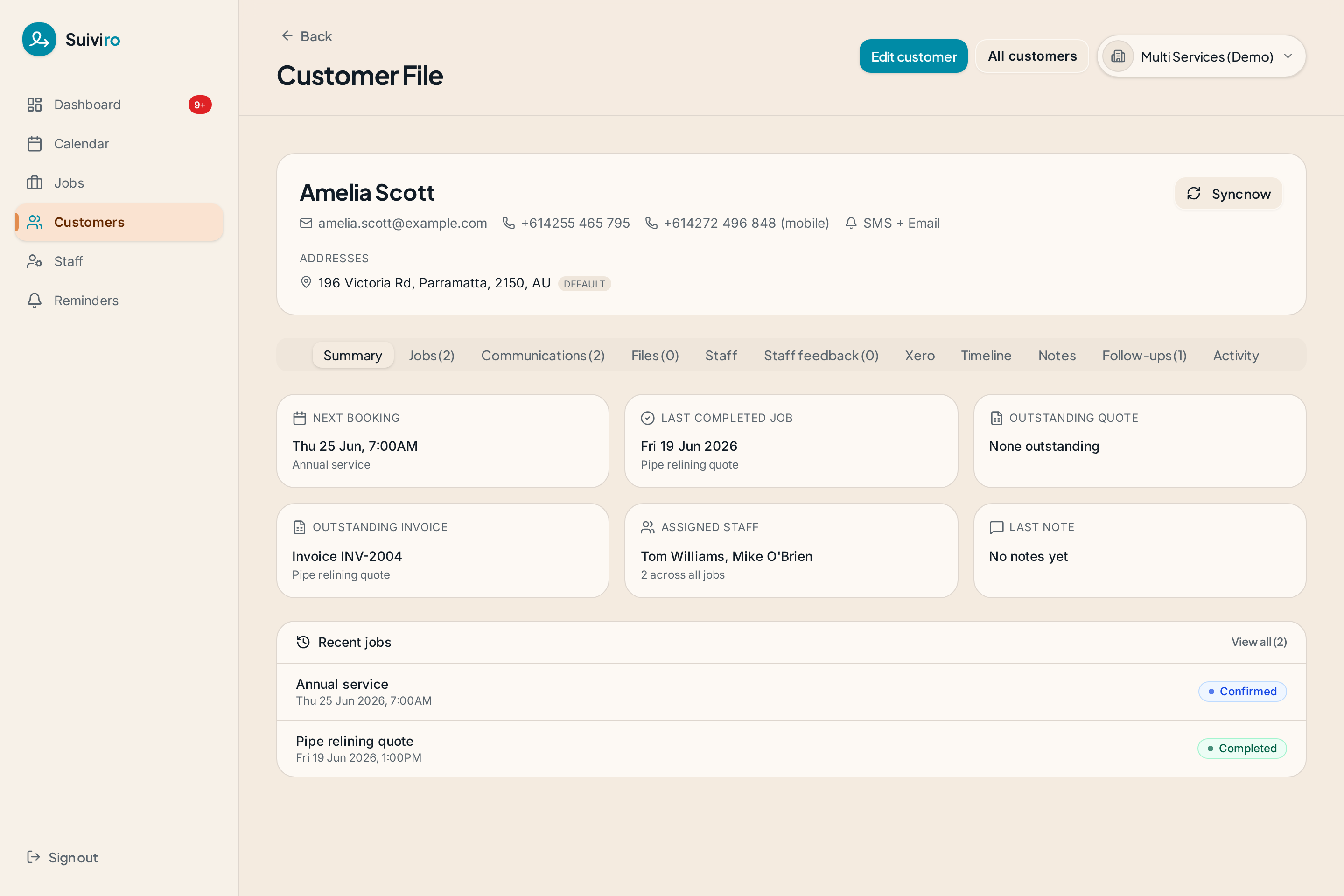Click the Staff person-gear icon in sidebar

tap(34, 261)
